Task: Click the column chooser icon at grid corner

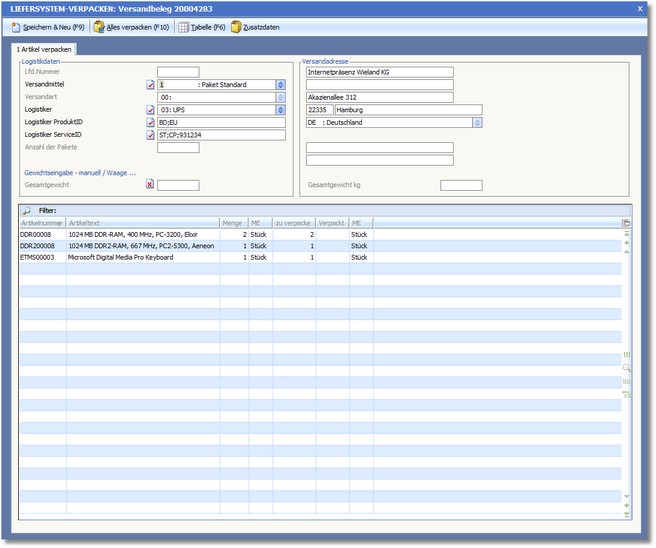Action: coord(626,223)
